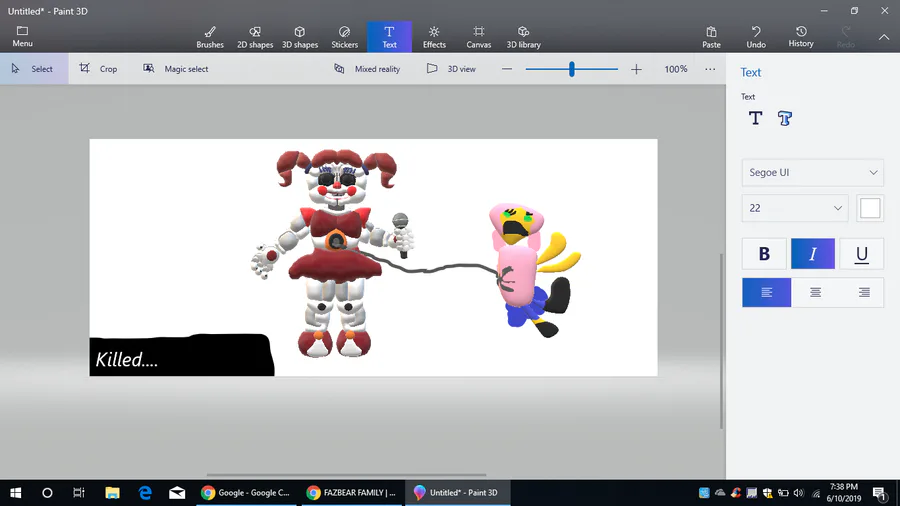Open the volume control in tray
Image resolution: width=900 pixels, height=506 pixels.
(x=799, y=493)
